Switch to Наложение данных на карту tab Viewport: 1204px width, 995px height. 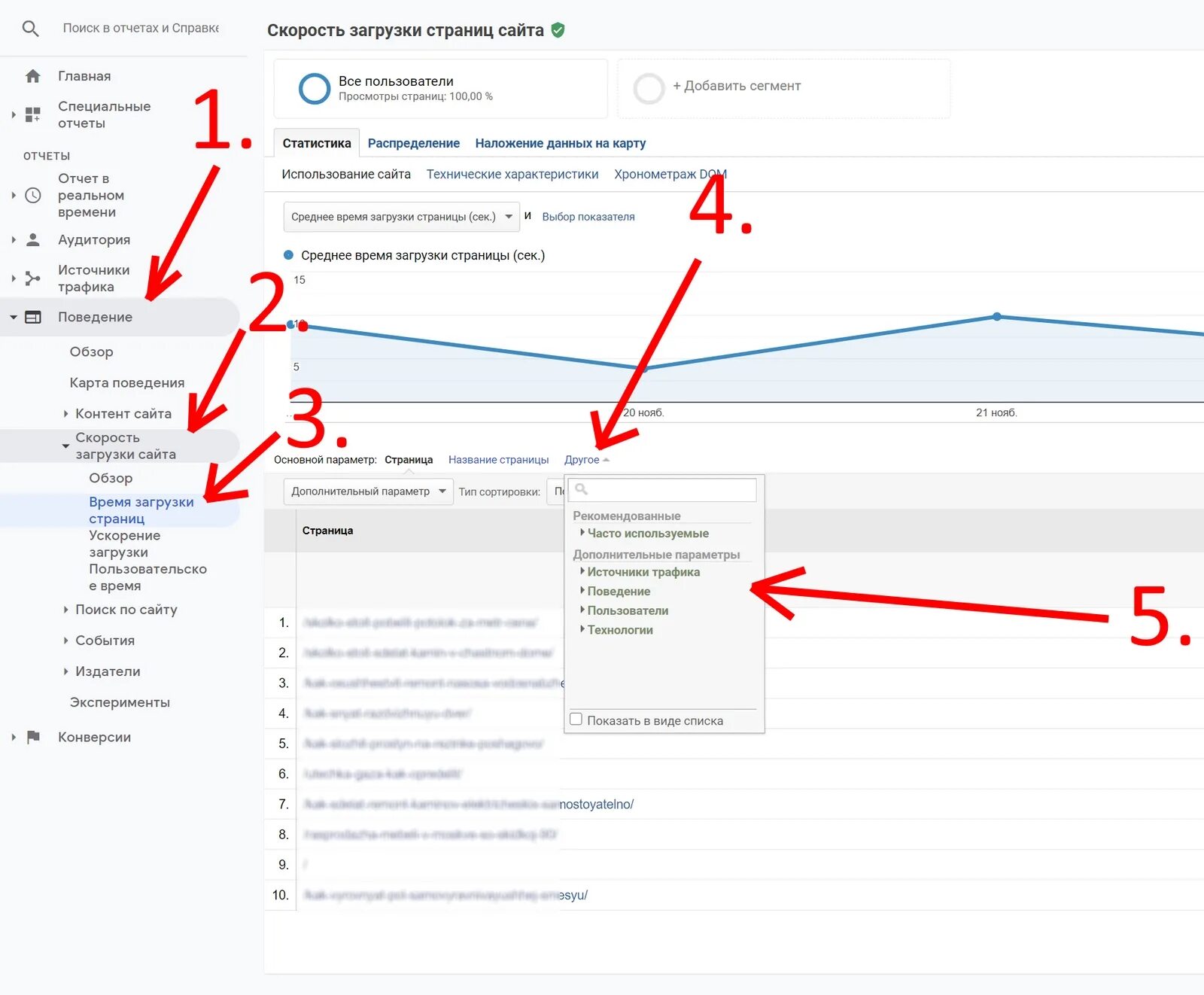click(561, 143)
